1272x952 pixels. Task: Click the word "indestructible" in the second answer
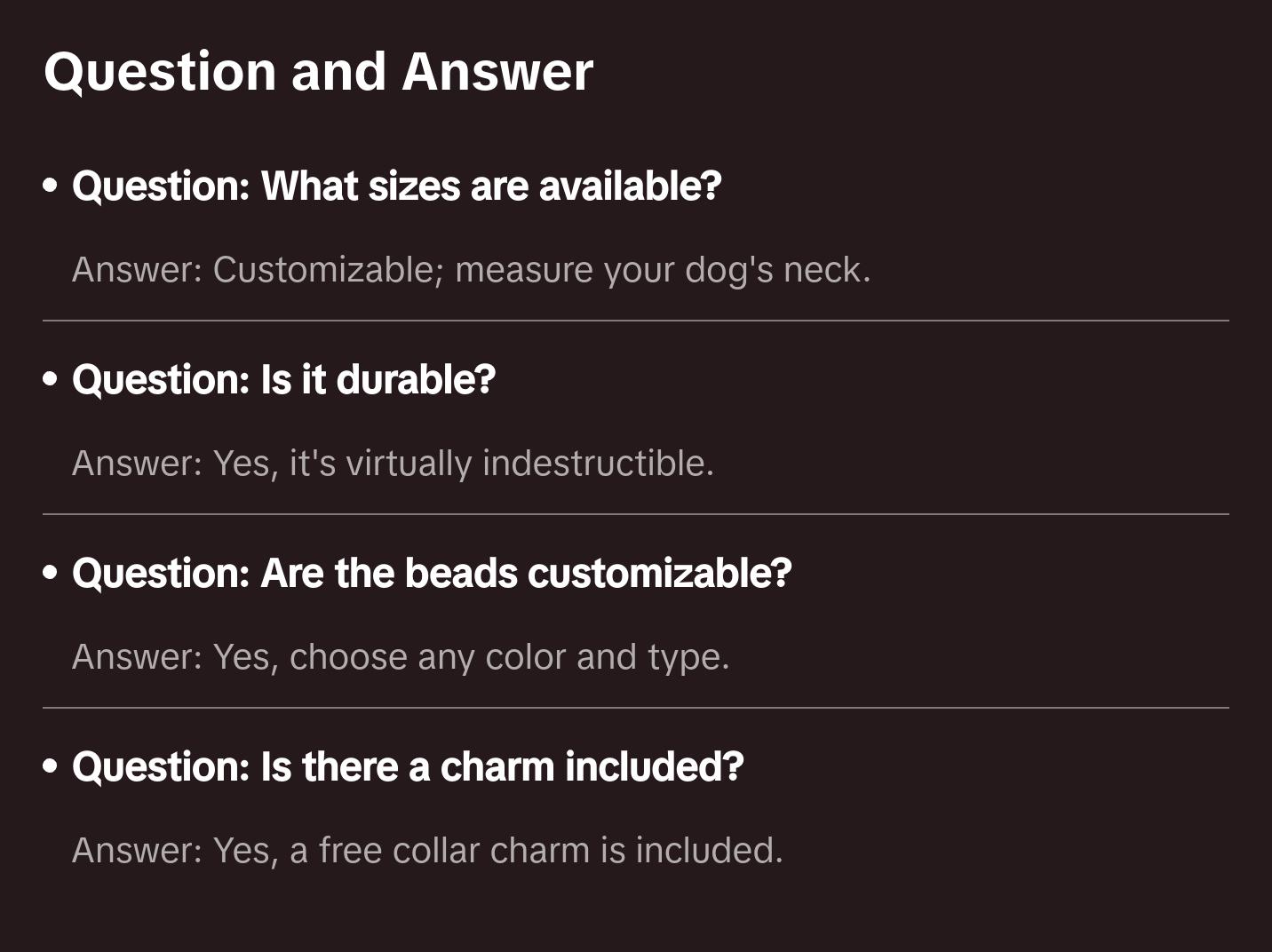point(598,464)
